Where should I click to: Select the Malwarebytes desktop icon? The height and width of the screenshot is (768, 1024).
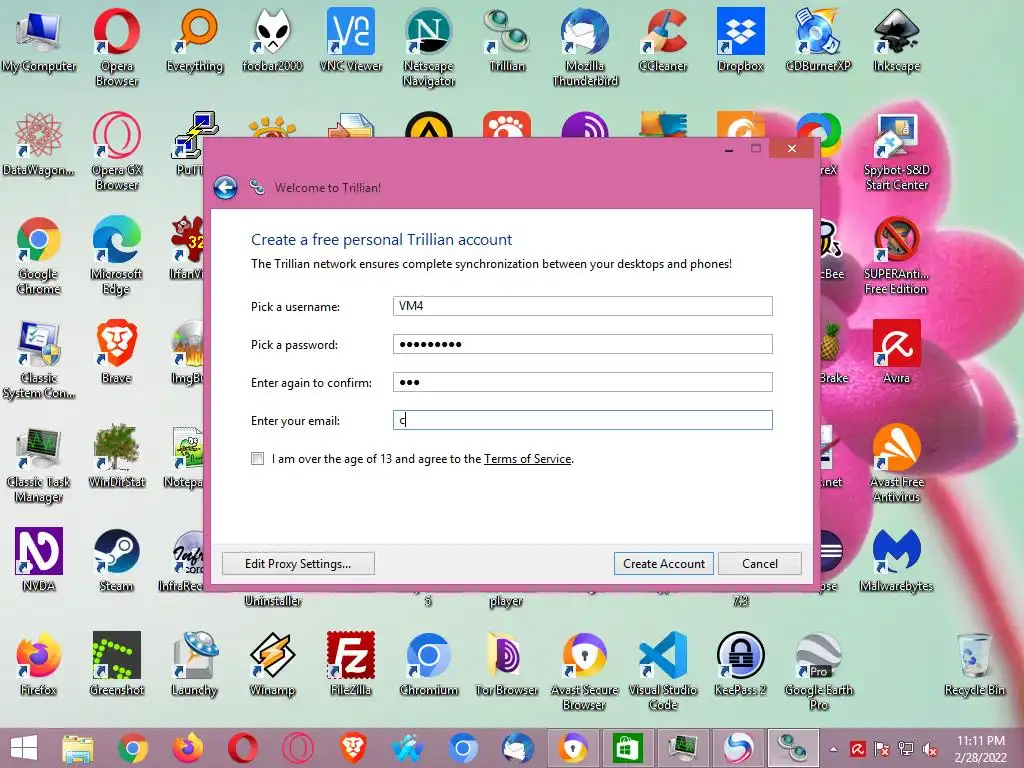pyautogui.click(x=897, y=560)
